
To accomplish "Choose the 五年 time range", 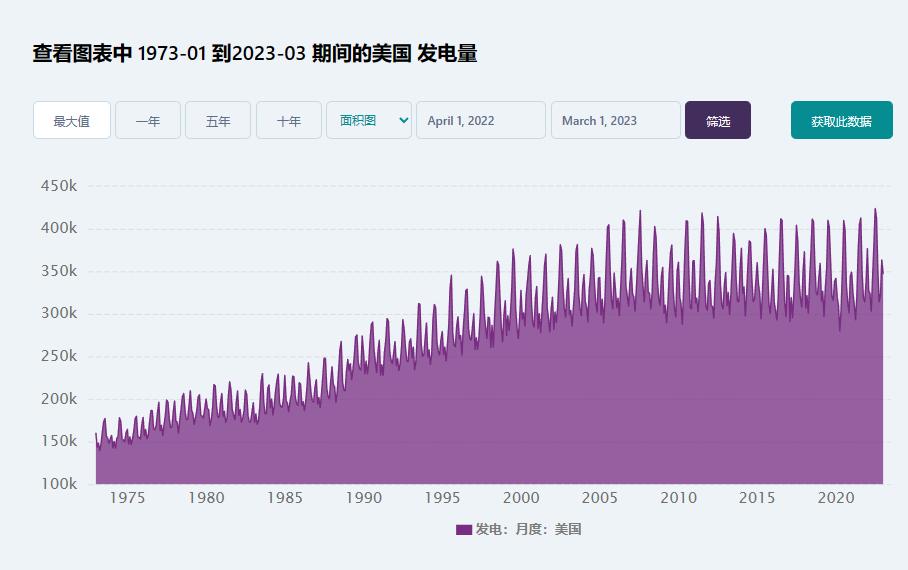I will 218,120.
